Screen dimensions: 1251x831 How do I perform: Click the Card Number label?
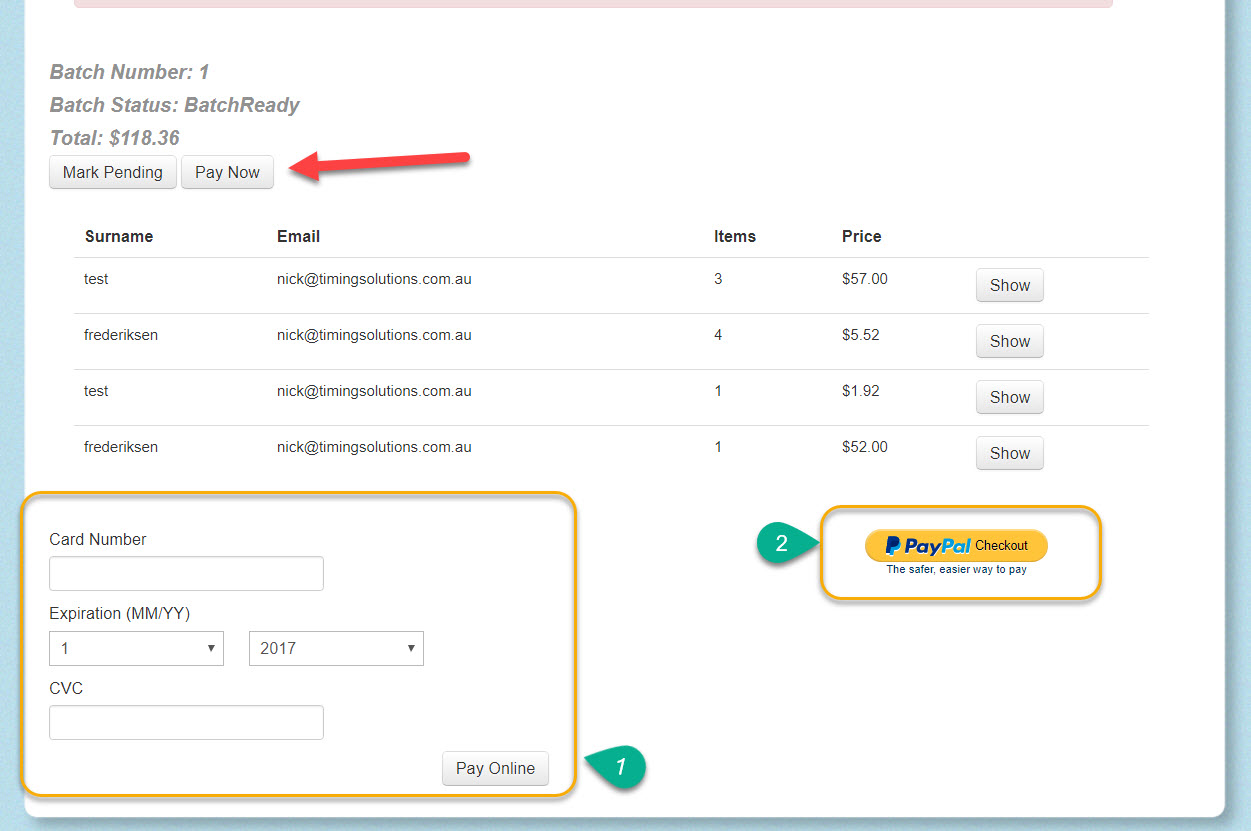click(x=98, y=540)
